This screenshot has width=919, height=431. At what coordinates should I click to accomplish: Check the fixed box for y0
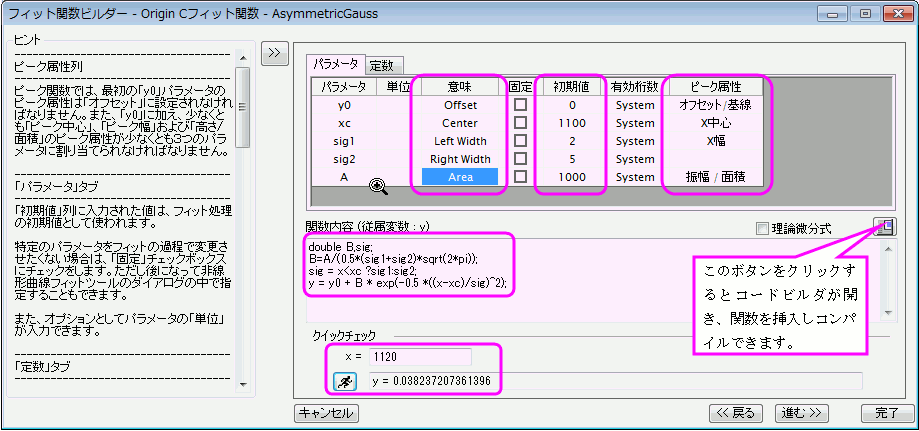point(520,105)
